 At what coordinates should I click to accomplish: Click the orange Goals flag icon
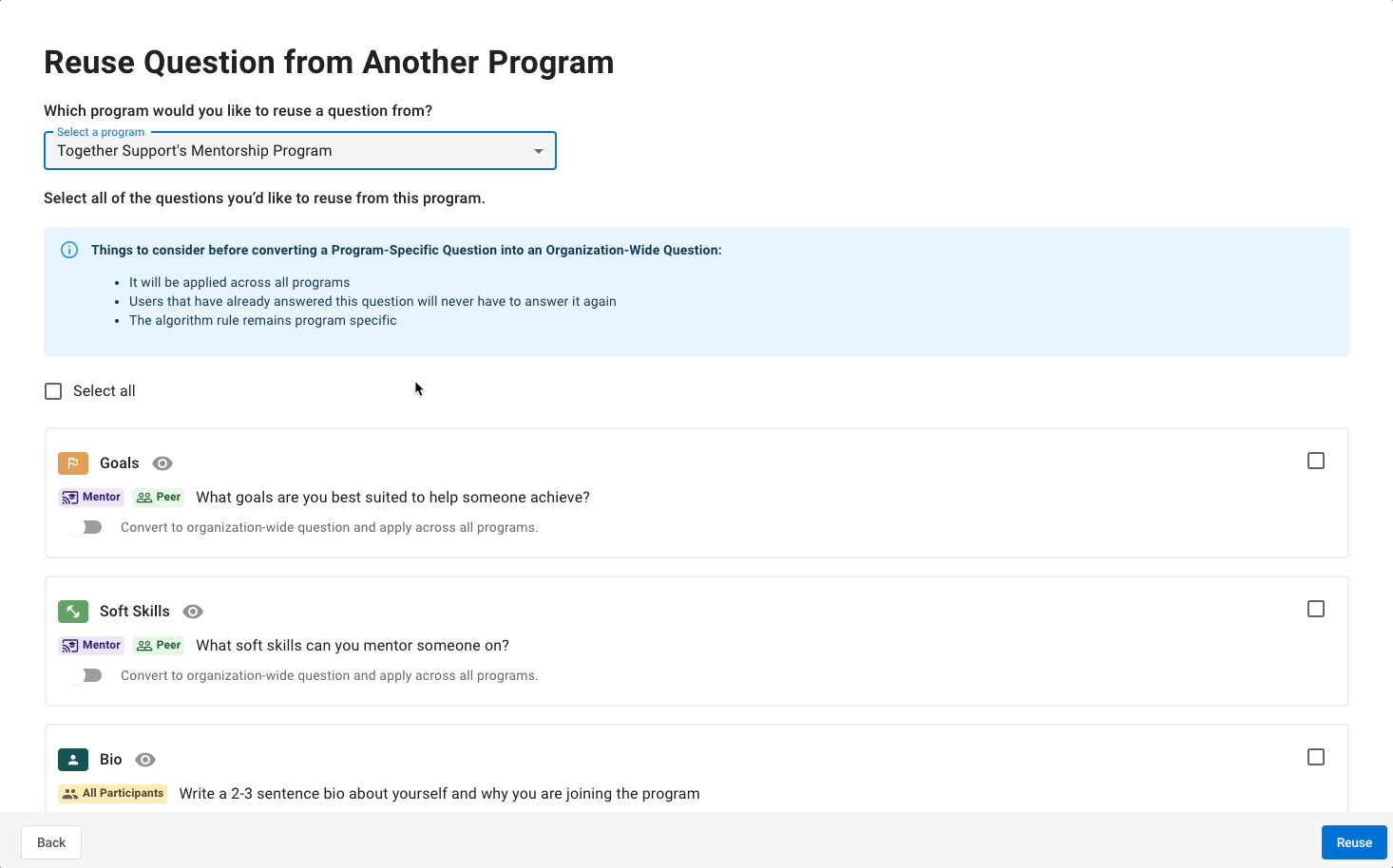(x=73, y=463)
